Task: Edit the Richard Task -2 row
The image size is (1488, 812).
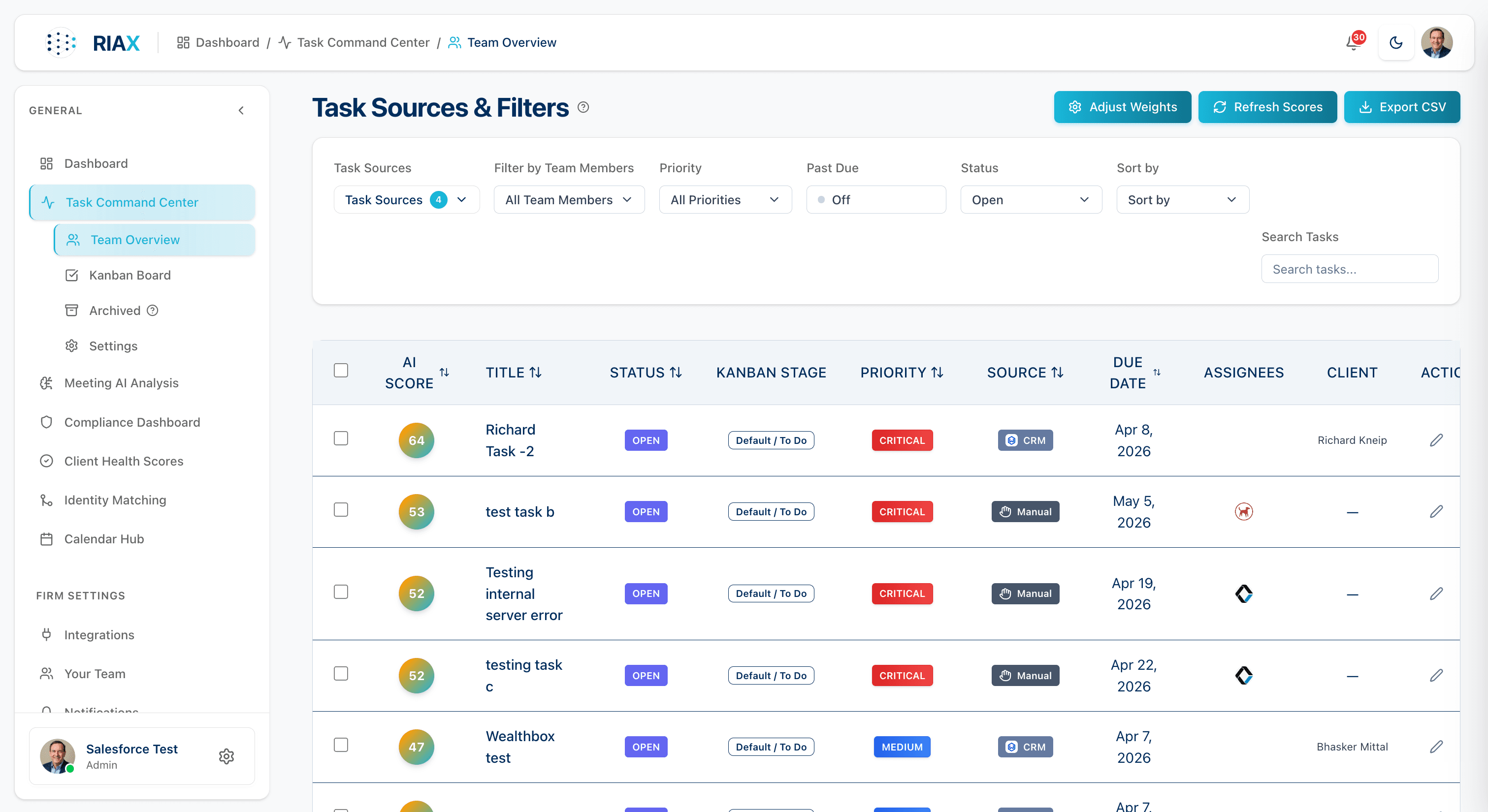Action: [1437, 440]
